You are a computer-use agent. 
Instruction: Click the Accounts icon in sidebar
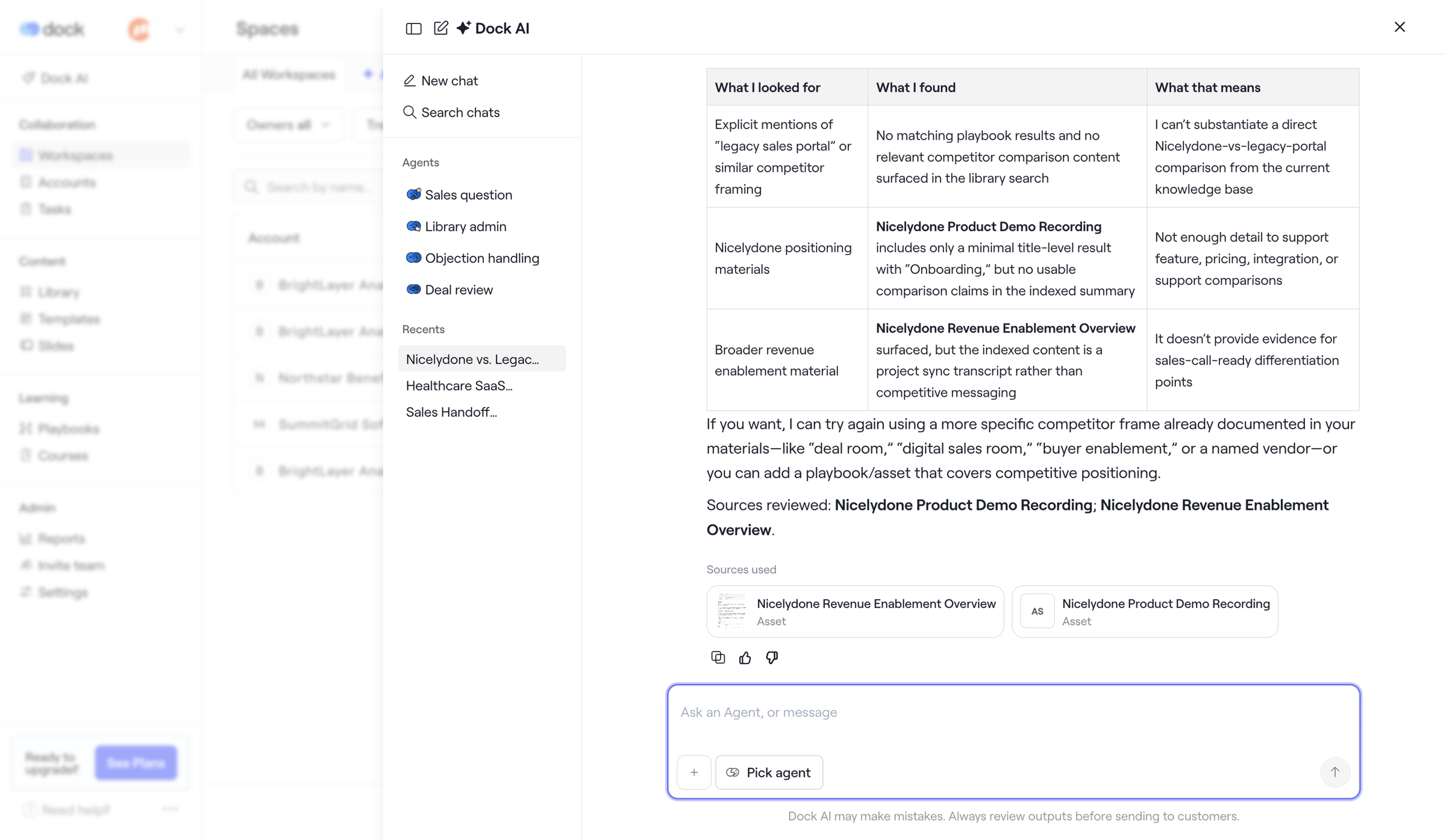click(26, 182)
